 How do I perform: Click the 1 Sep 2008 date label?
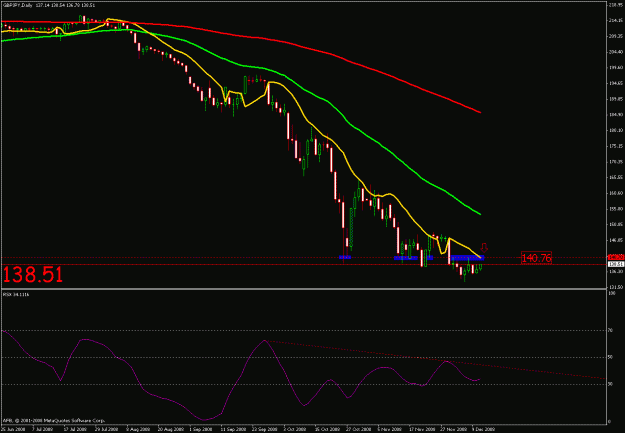coord(201,429)
